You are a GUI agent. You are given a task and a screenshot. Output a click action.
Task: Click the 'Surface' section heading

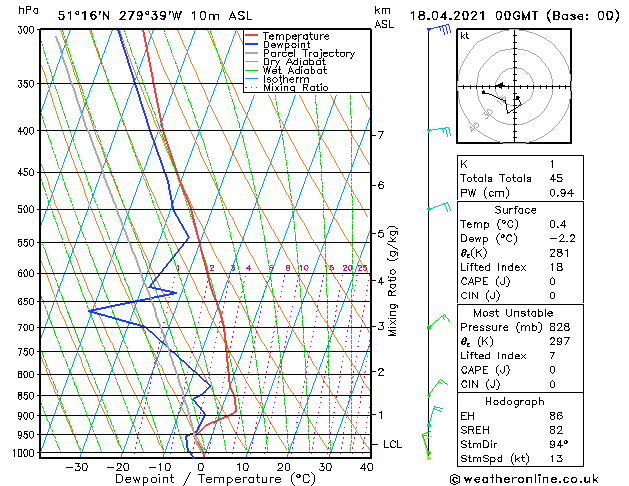[515, 210]
